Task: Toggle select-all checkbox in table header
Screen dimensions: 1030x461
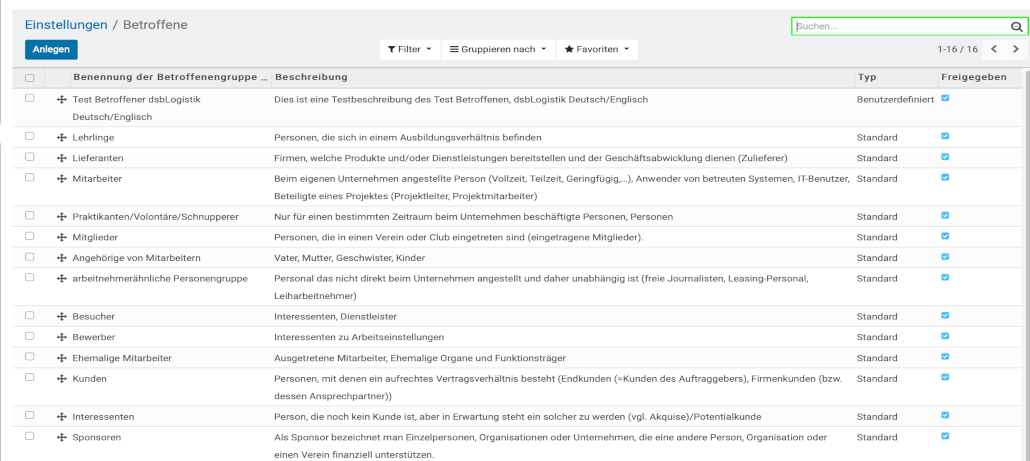Action: click(x=30, y=77)
